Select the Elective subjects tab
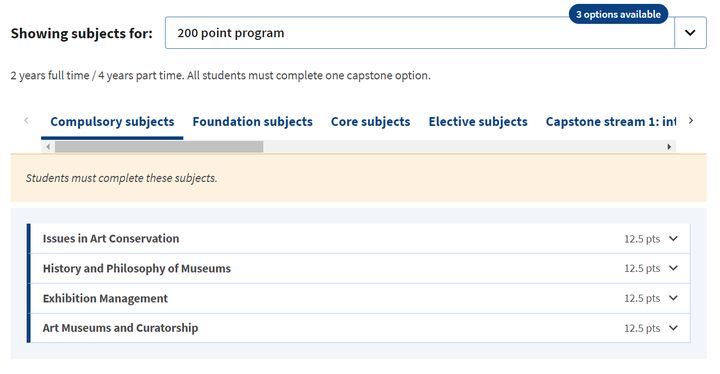Image resolution: width=720 pixels, height=374 pixels. [478, 122]
